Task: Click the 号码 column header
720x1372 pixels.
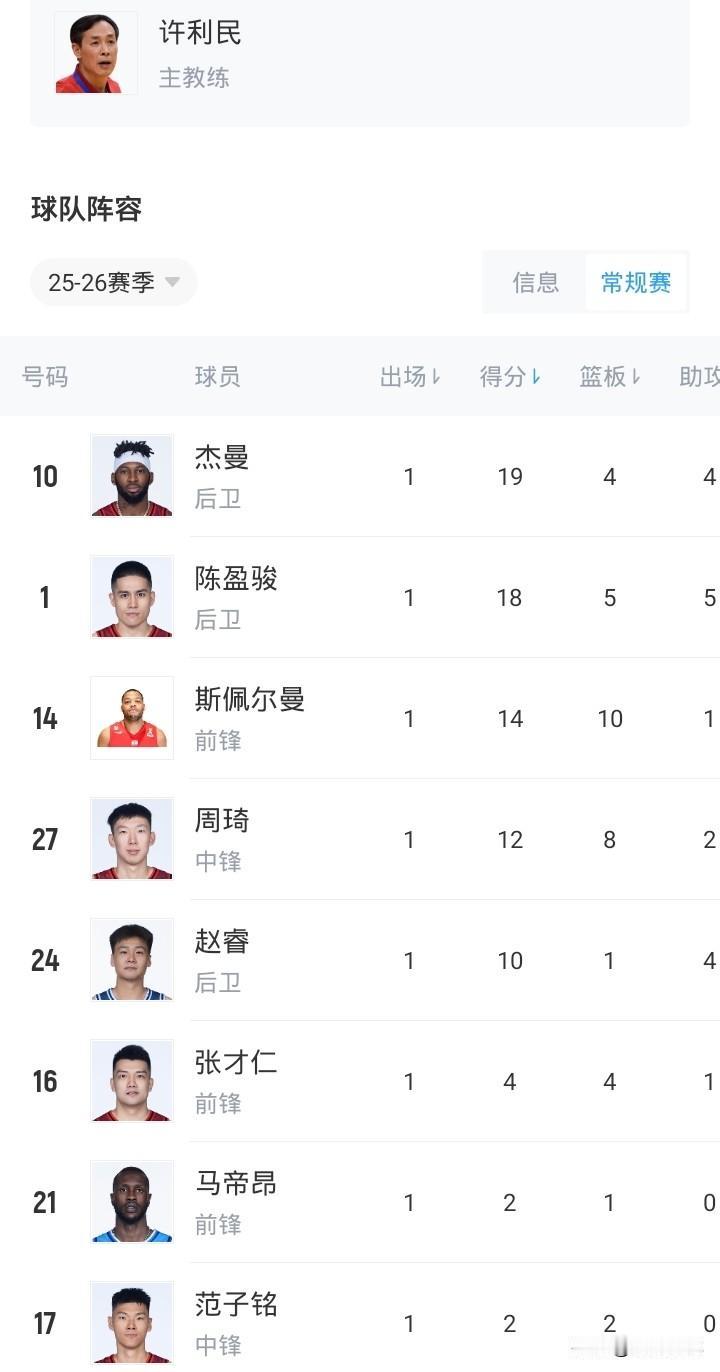Action: click(44, 376)
